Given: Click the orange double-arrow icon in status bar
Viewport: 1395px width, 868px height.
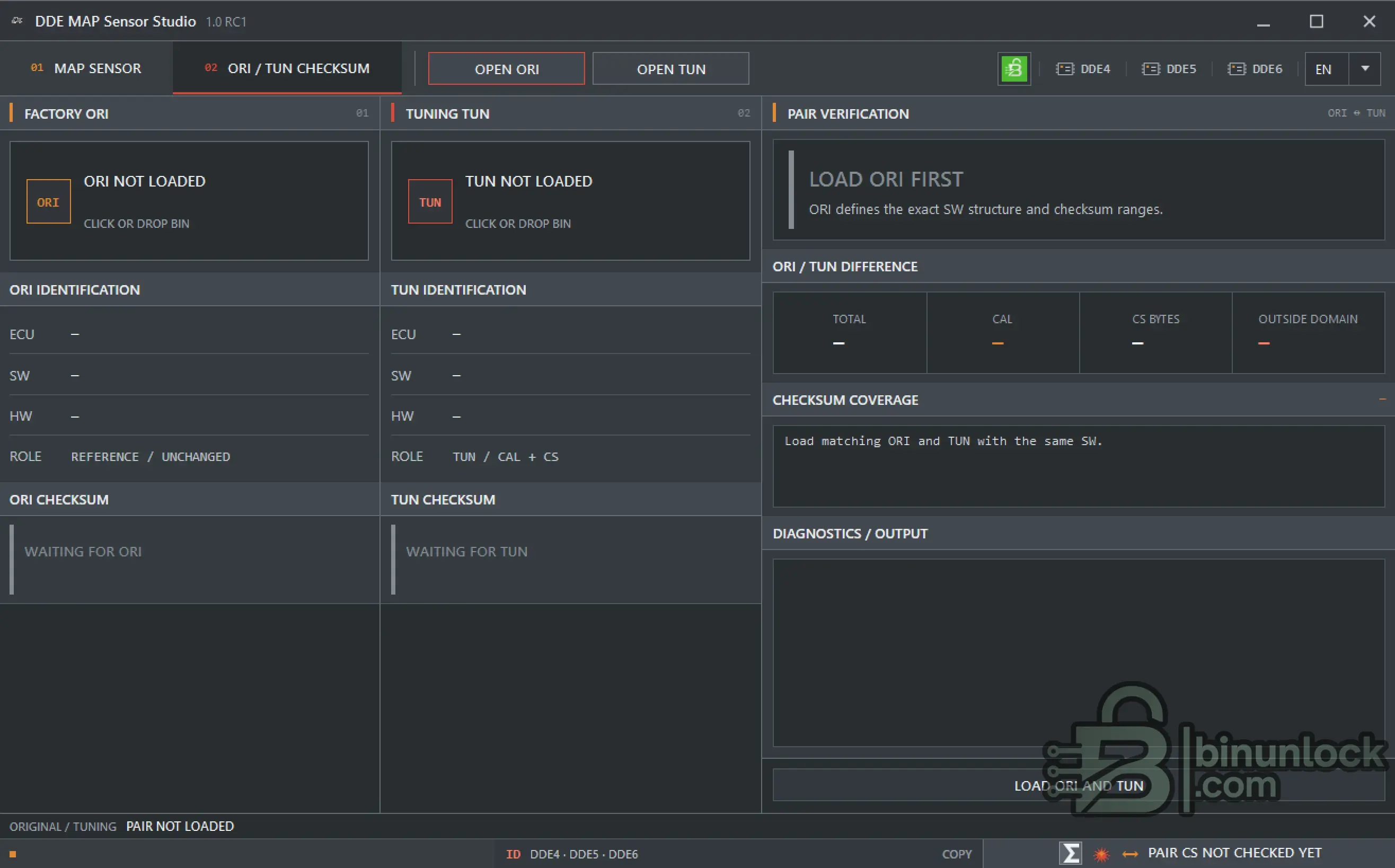Looking at the screenshot, I should point(1131,854).
